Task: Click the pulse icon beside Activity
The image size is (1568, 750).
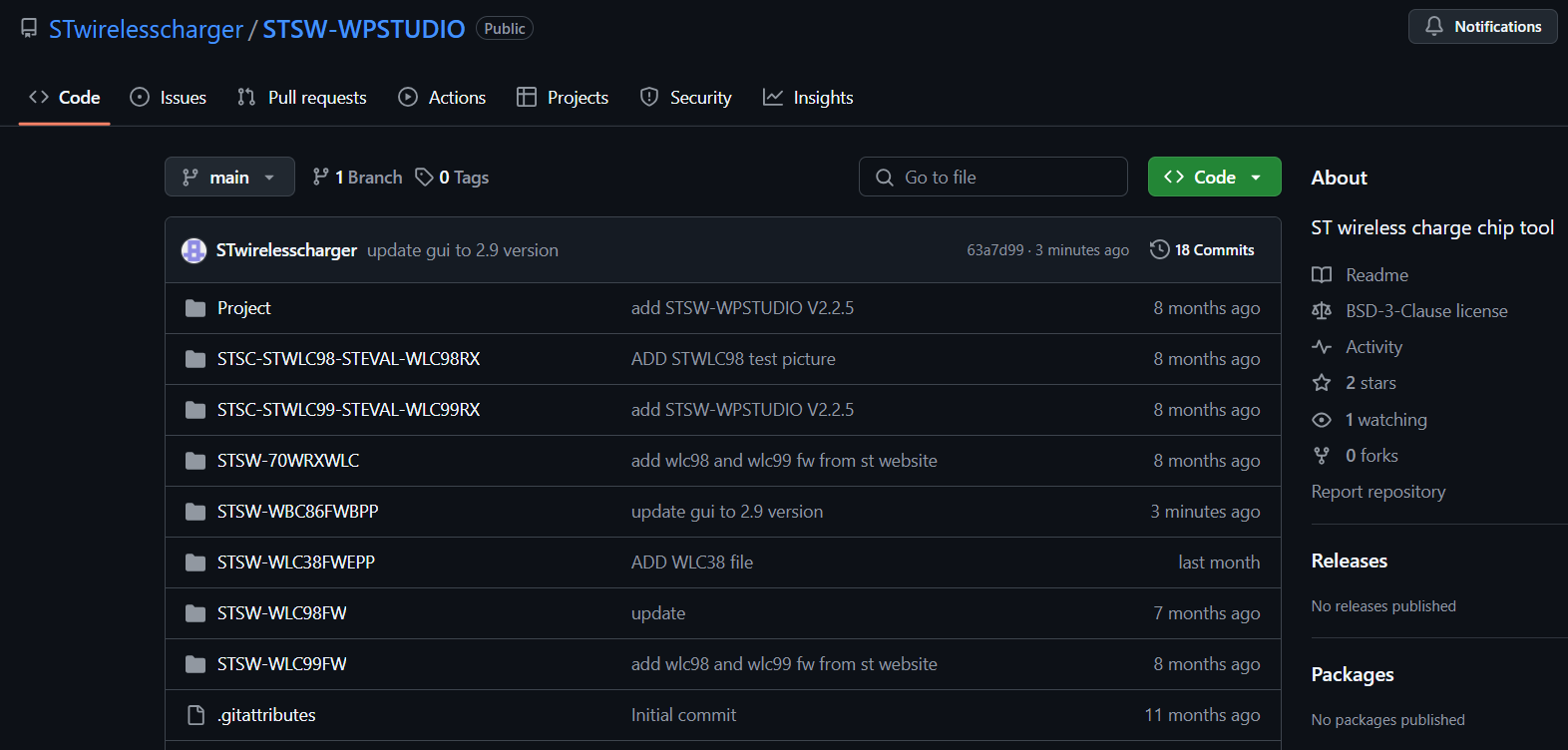Action: 1322,347
